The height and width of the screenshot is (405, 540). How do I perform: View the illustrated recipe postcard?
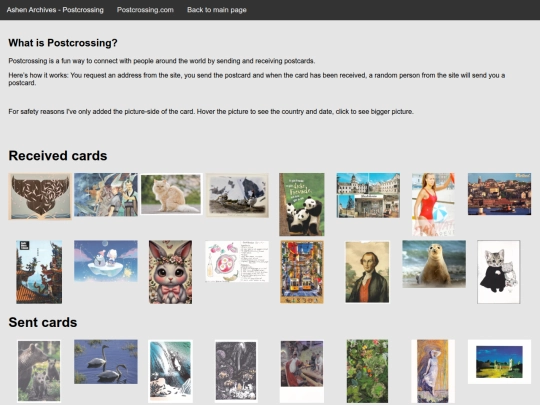(x=237, y=262)
